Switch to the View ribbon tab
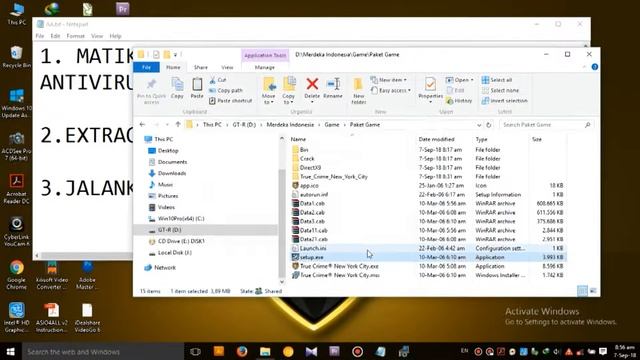This screenshot has height=360, width=640. coord(227,67)
